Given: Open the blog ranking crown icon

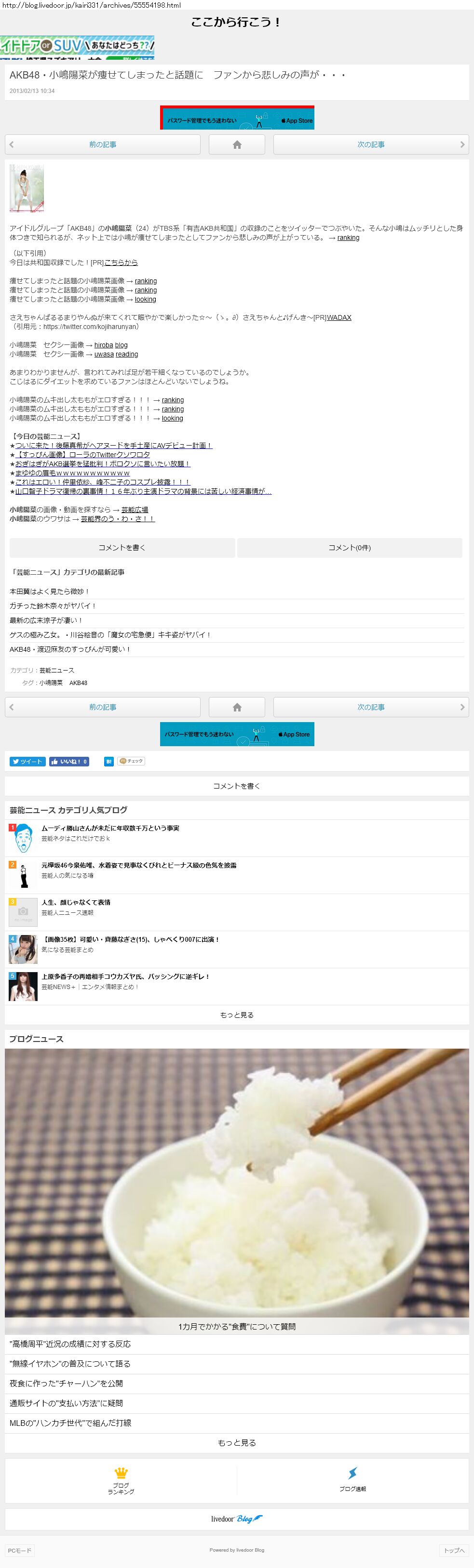Looking at the screenshot, I should pyautogui.click(x=121, y=1473).
